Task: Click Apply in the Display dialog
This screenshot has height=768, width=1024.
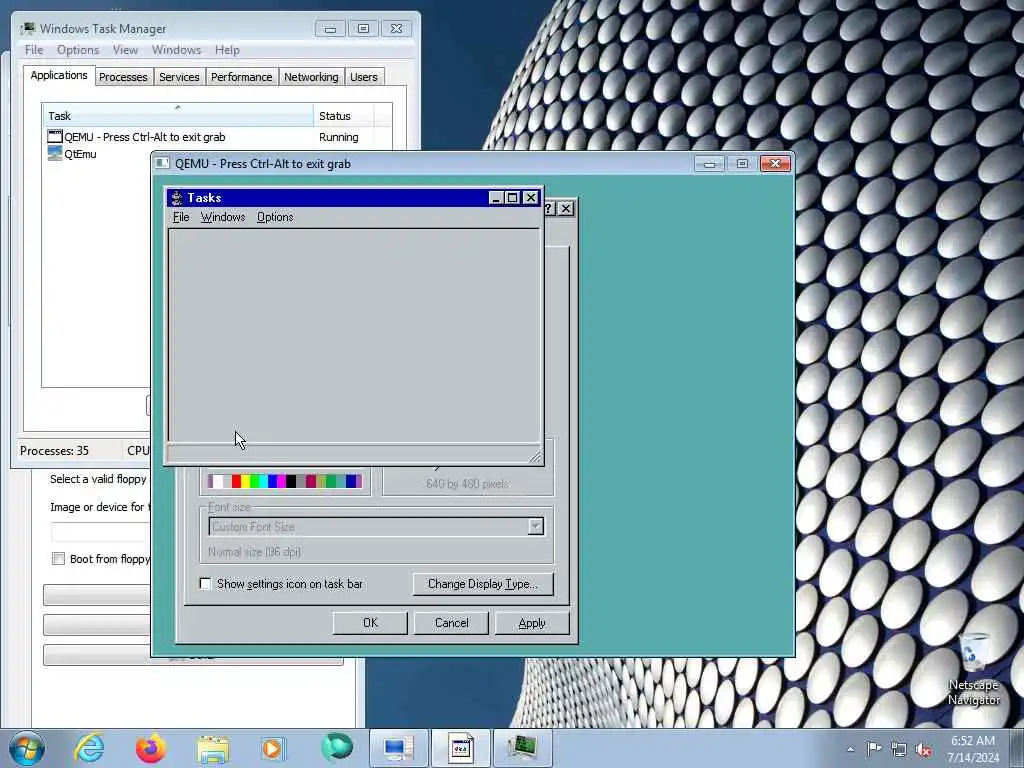Action: click(x=532, y=623)
